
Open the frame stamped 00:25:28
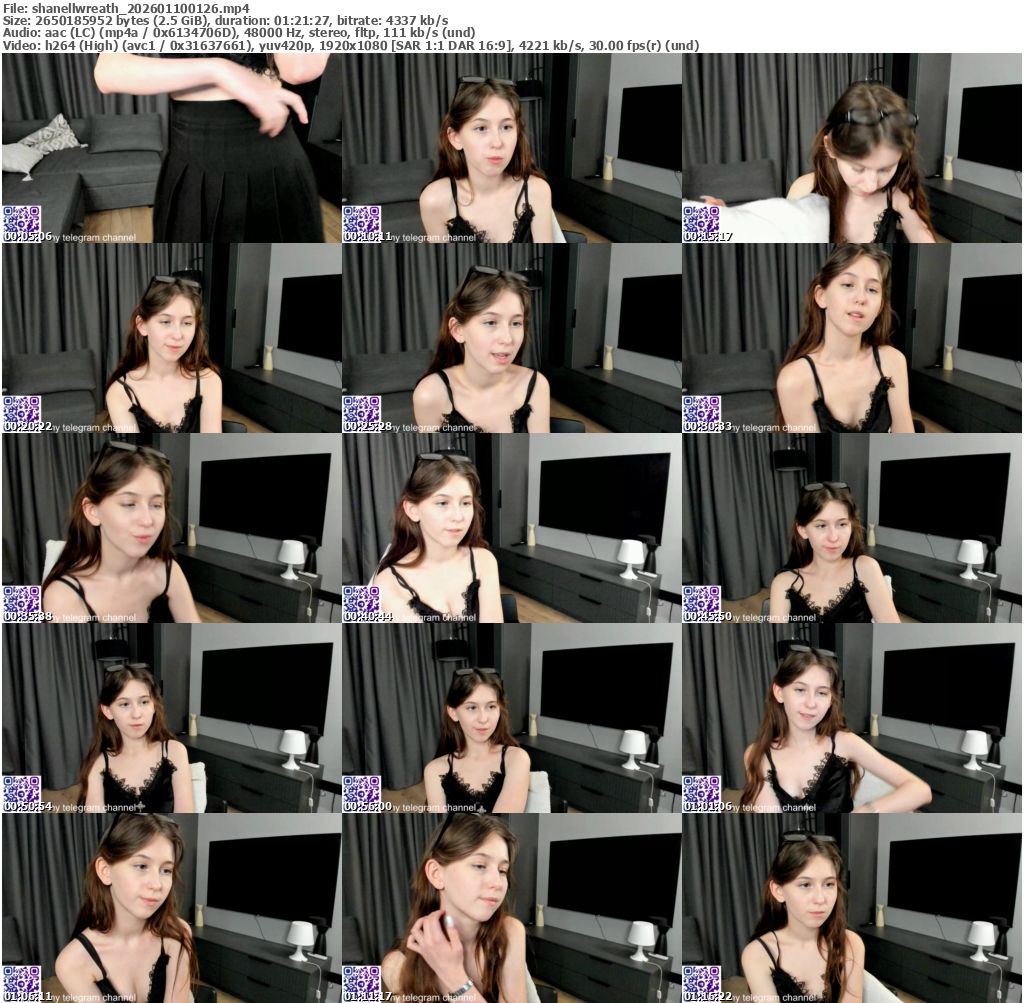click(512, 338)
